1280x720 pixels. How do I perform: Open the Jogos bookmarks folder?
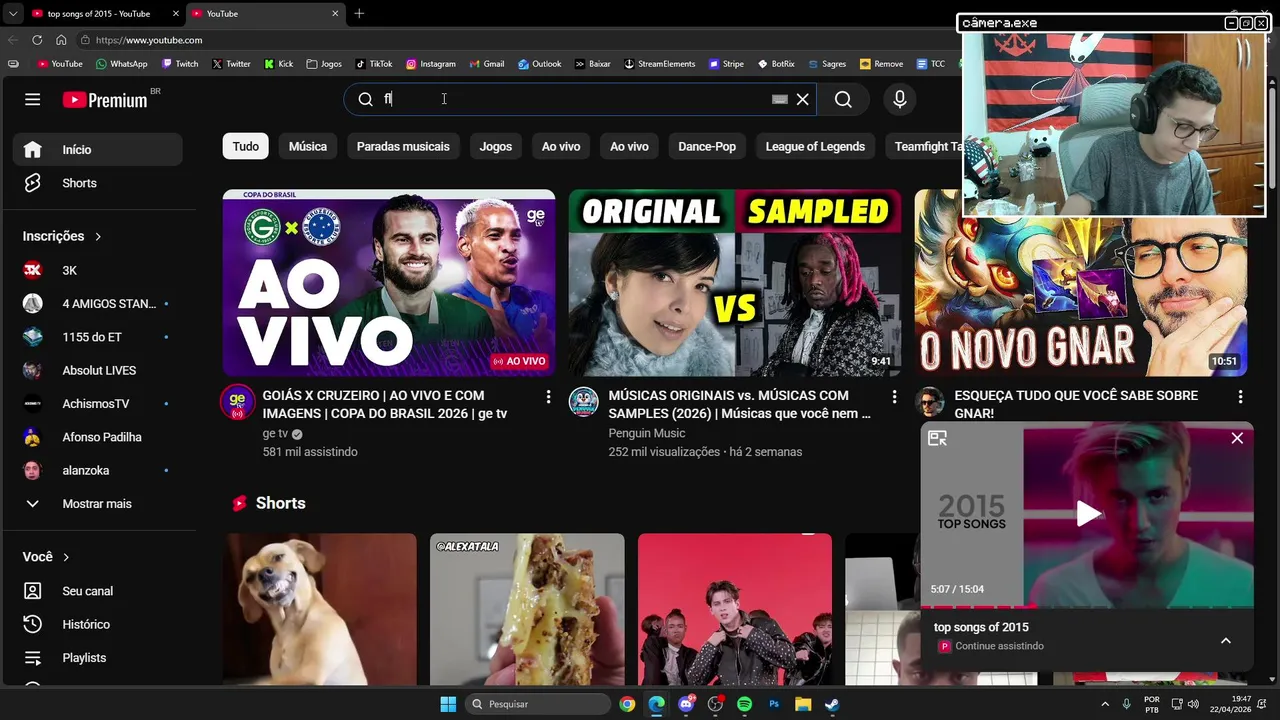tap(324, 64)
